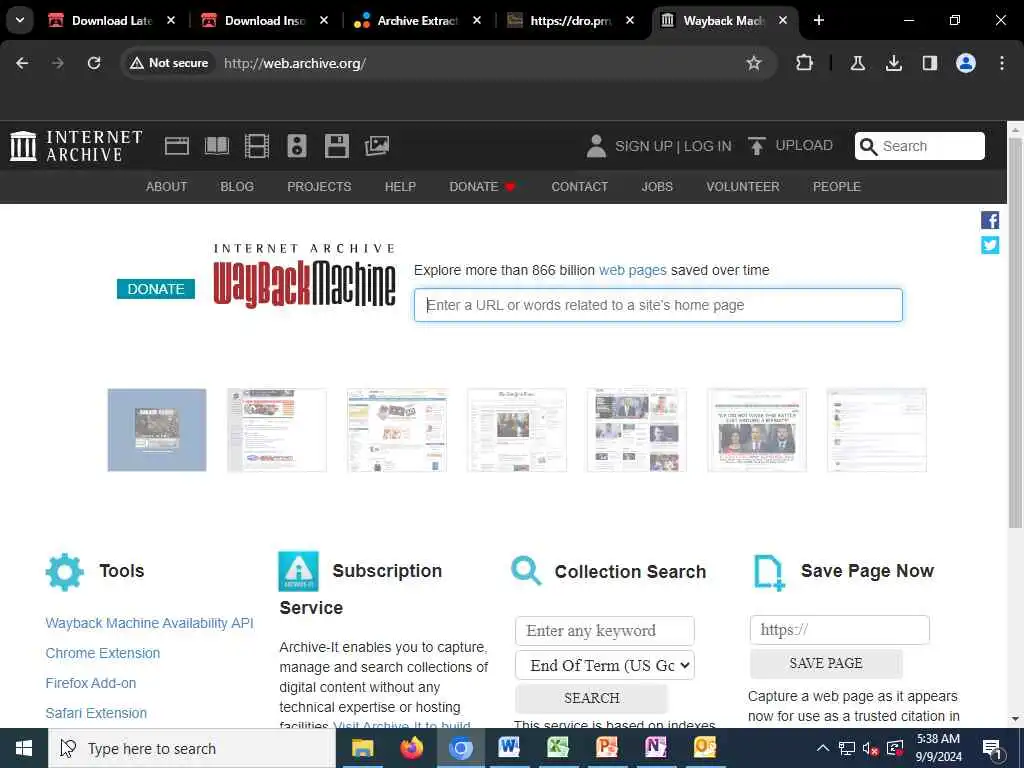Switch to the Download Late tab

tap(112, 20)
